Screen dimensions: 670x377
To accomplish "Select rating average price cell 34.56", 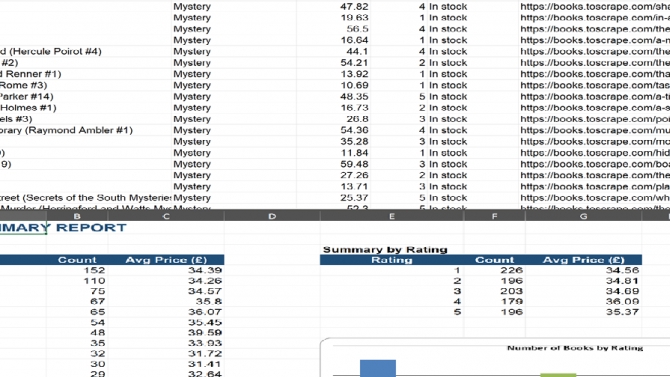I will tap(583, 270).
